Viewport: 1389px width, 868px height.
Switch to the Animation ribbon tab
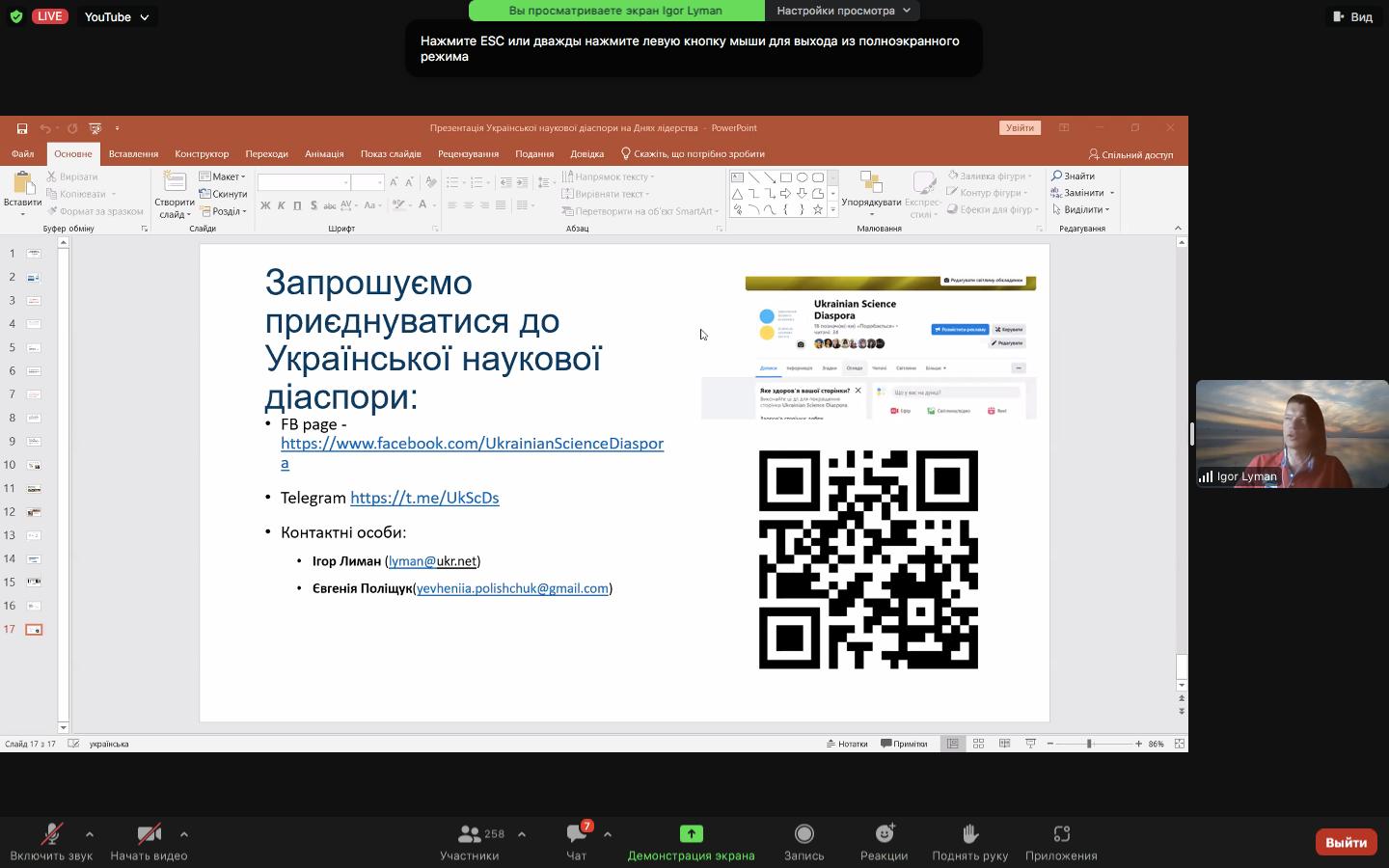coord(324,153)
